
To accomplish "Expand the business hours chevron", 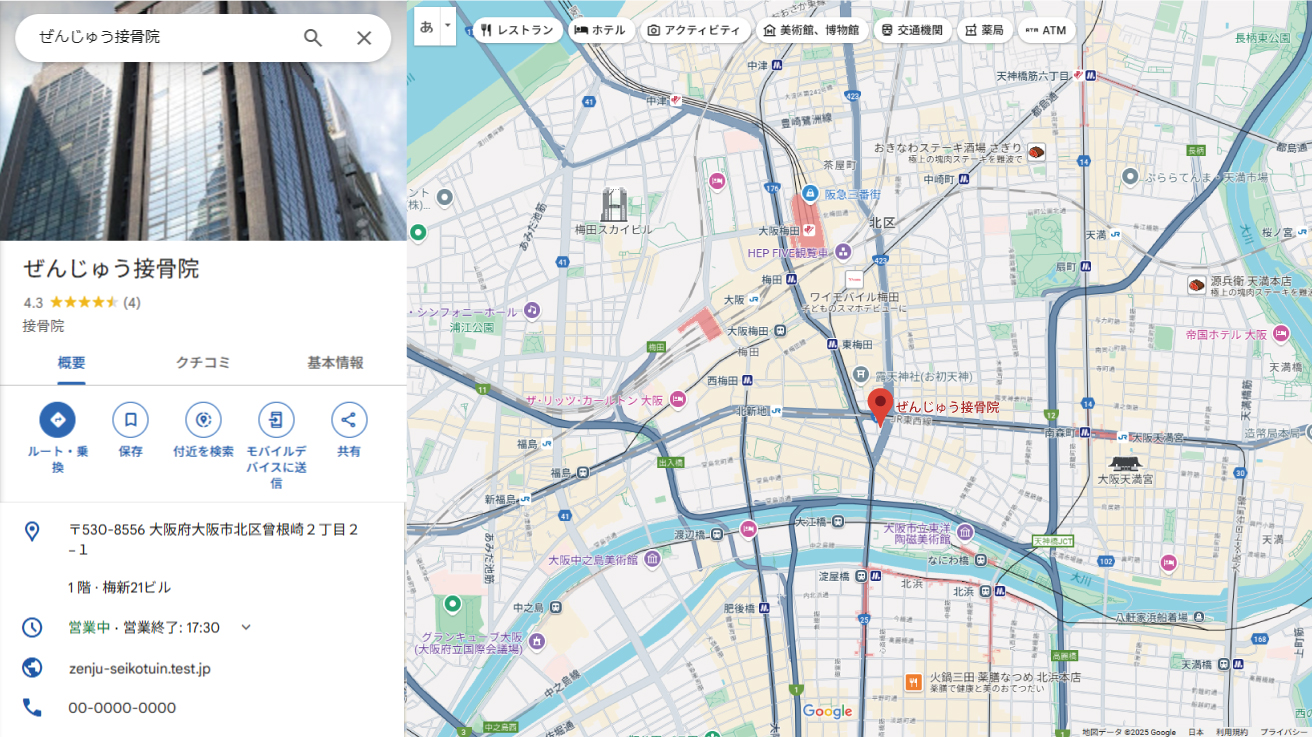I will [x=246, y=627].
